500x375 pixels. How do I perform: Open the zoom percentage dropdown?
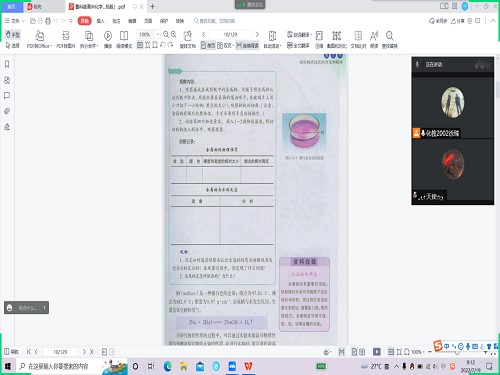coord(157,34)
